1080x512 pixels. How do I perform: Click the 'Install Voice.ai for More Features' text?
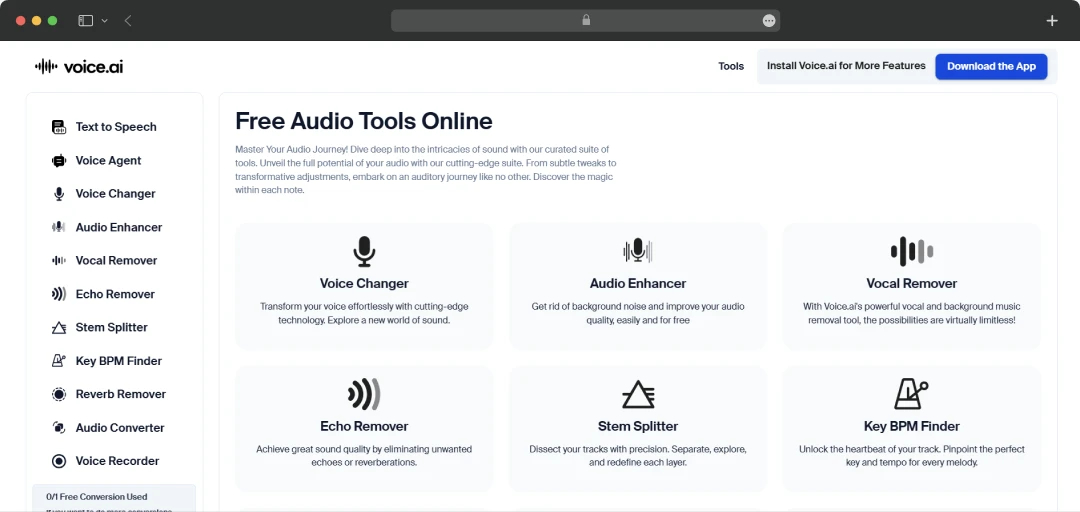[846, 66]
